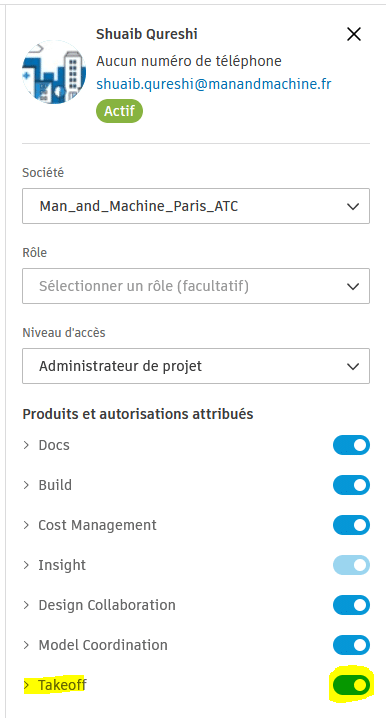Toggle the Insight product switch
Image resolution: width=386 pixels, height=718 pixels.
(351, 565)
